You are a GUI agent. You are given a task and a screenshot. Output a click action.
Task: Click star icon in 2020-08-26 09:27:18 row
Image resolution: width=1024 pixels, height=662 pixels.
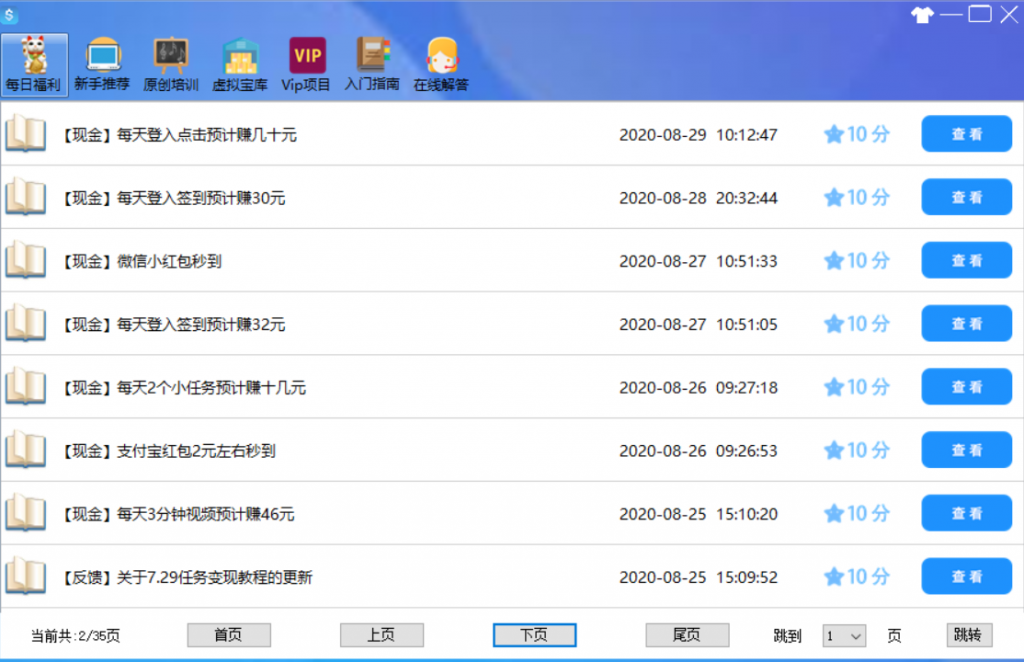(833, 387)
